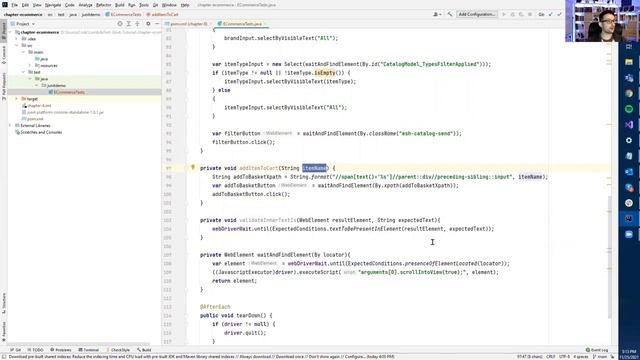This screenshot has height=360, width=640.
Task: Collapse the src folder
Action: pos(17,45)
